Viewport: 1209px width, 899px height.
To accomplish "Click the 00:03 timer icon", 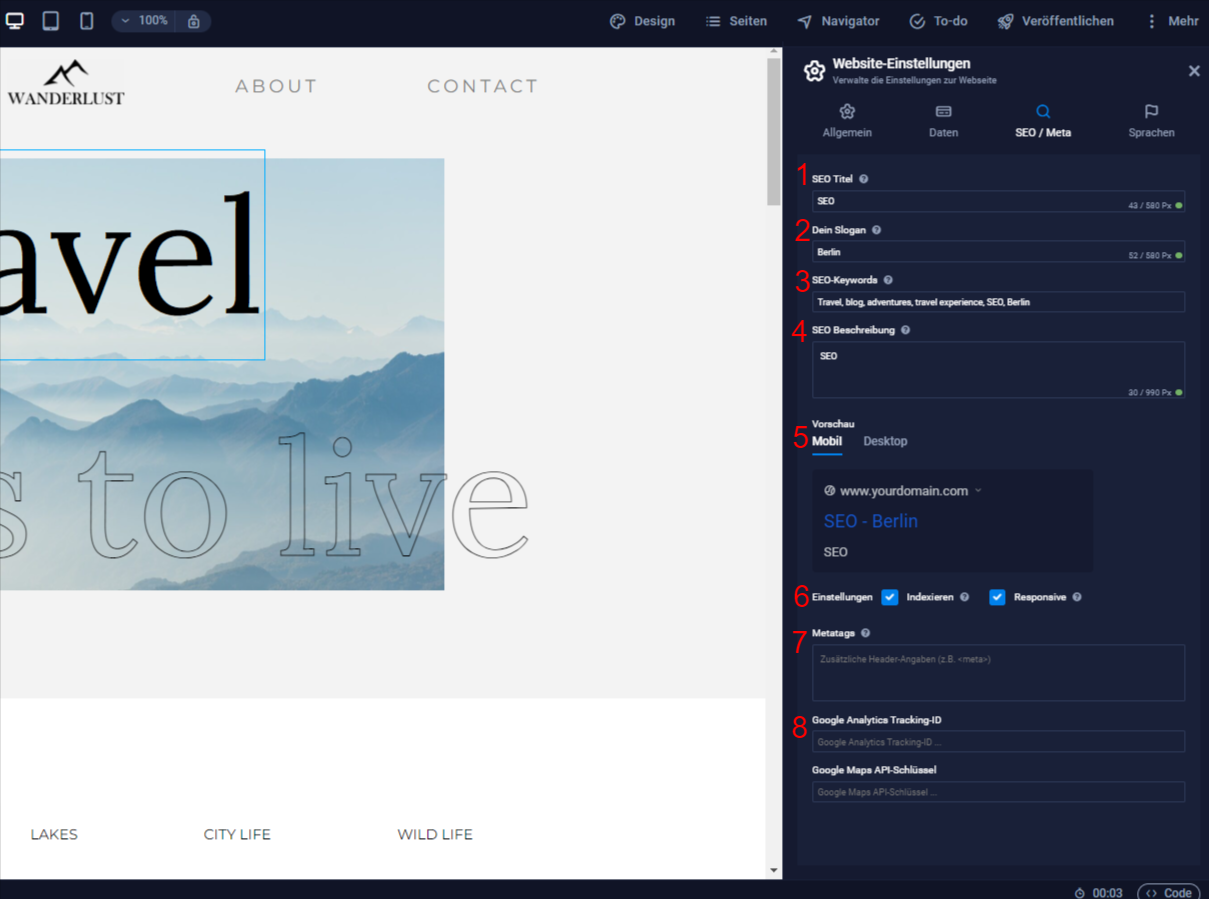I will (x=1080, y=893).
